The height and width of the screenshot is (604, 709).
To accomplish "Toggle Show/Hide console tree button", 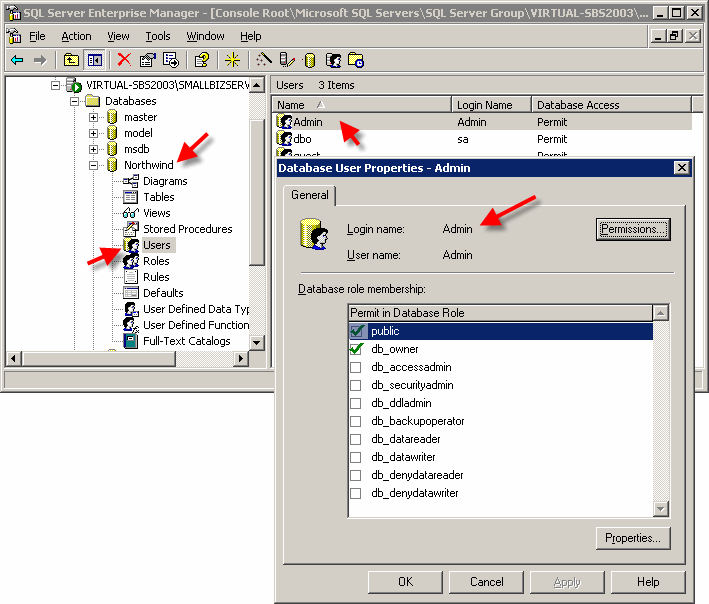I will click(x=95, y=60).
